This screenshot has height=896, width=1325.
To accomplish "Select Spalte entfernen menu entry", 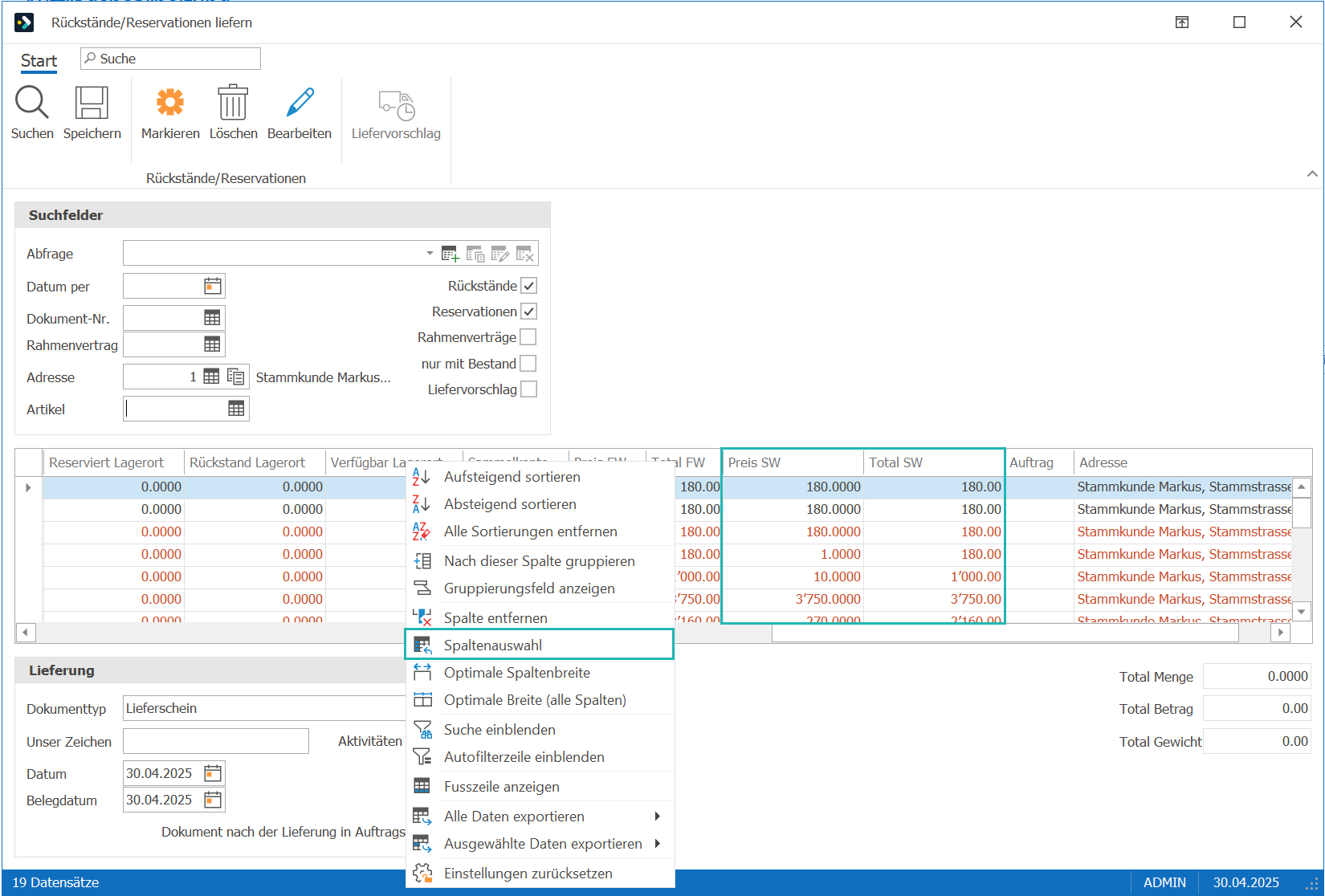I will [x=540, y=618].
